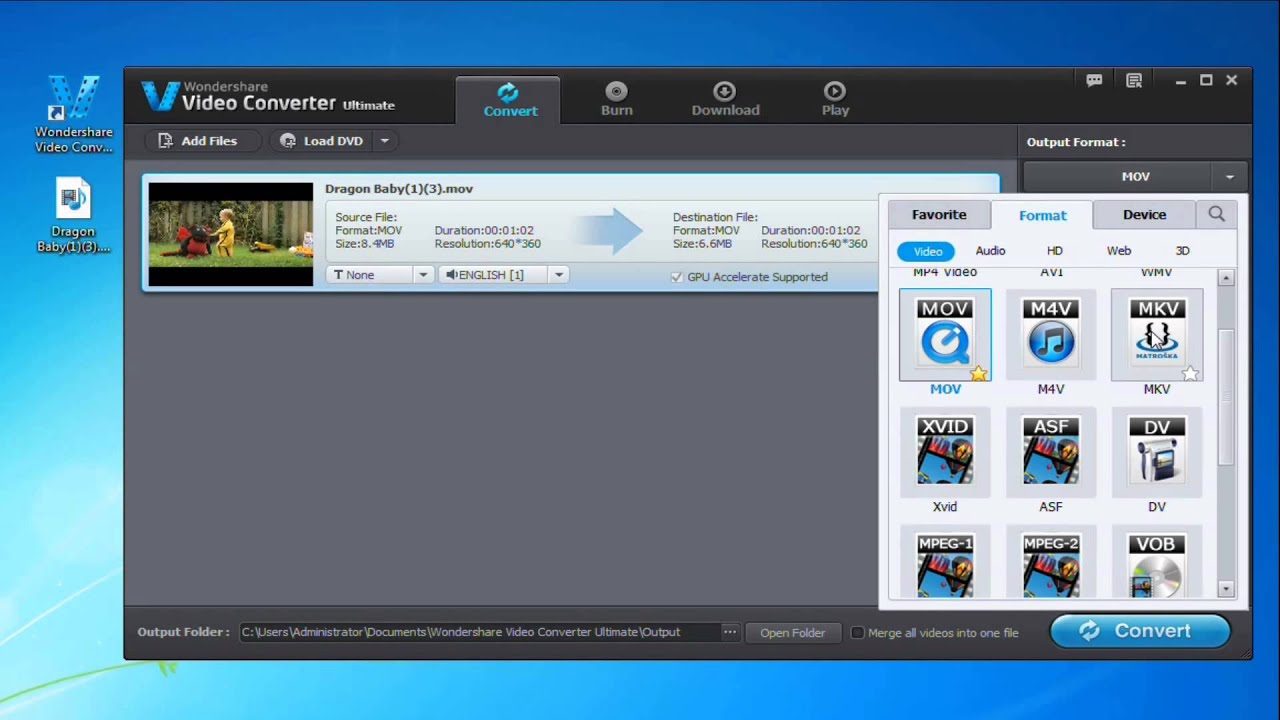Open the Device tab

[x=1144, y=214]
